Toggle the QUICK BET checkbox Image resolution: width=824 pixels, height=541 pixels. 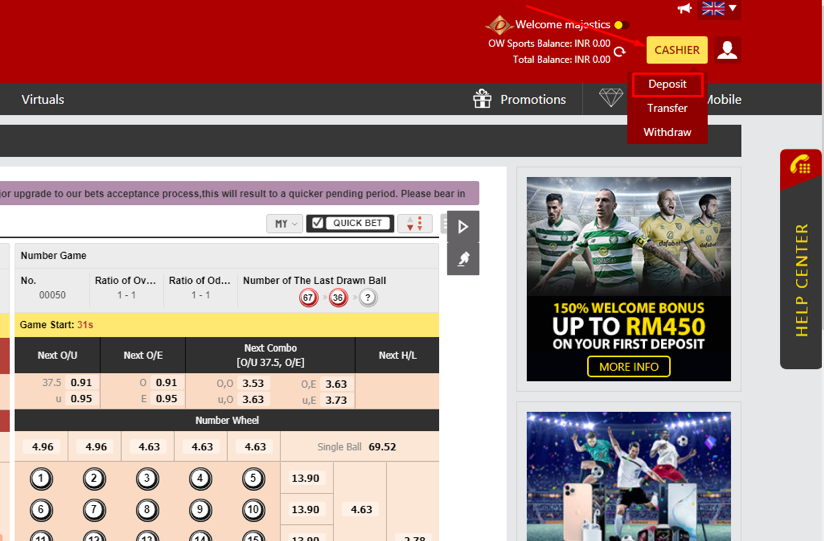[317, 223]
